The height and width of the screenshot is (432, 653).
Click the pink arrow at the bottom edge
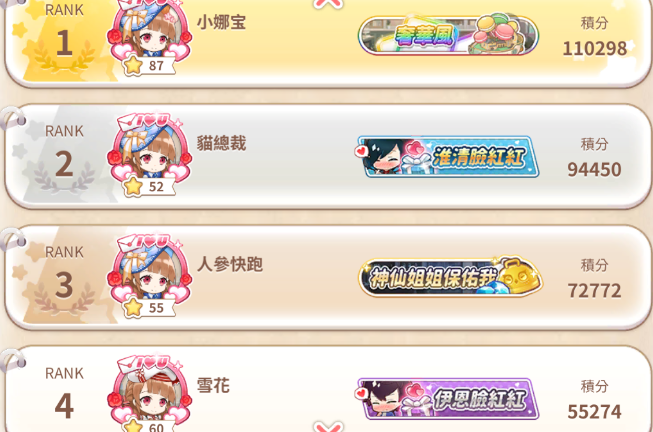pos(328,427)
